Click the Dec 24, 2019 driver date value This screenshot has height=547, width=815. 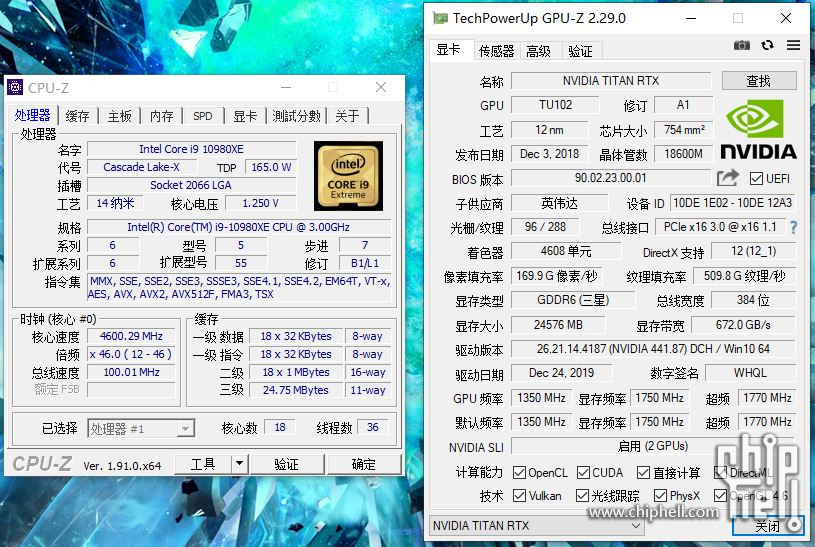[x=561, y=373]
